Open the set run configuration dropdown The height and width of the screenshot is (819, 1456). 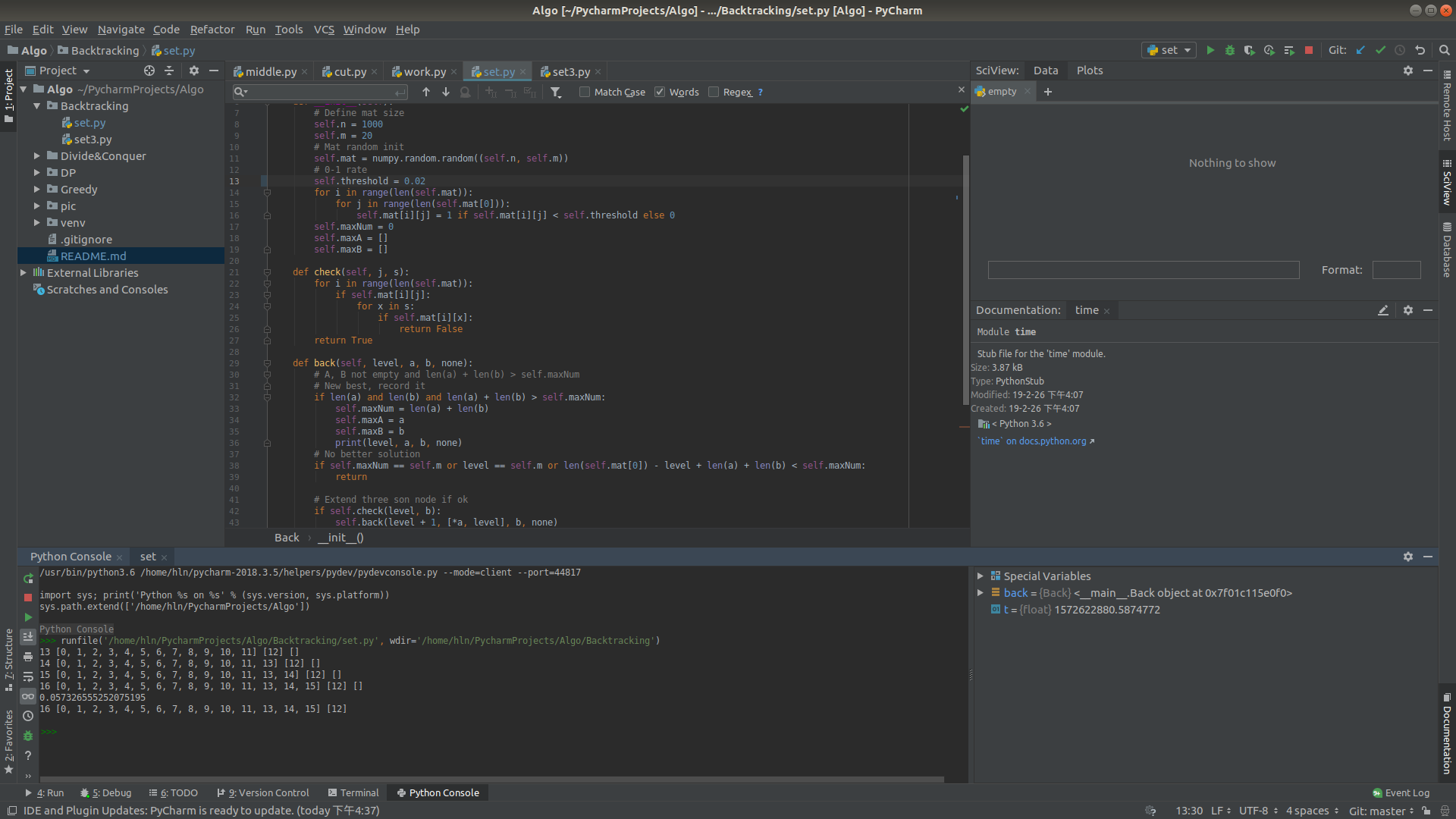tap(1169, 50)
